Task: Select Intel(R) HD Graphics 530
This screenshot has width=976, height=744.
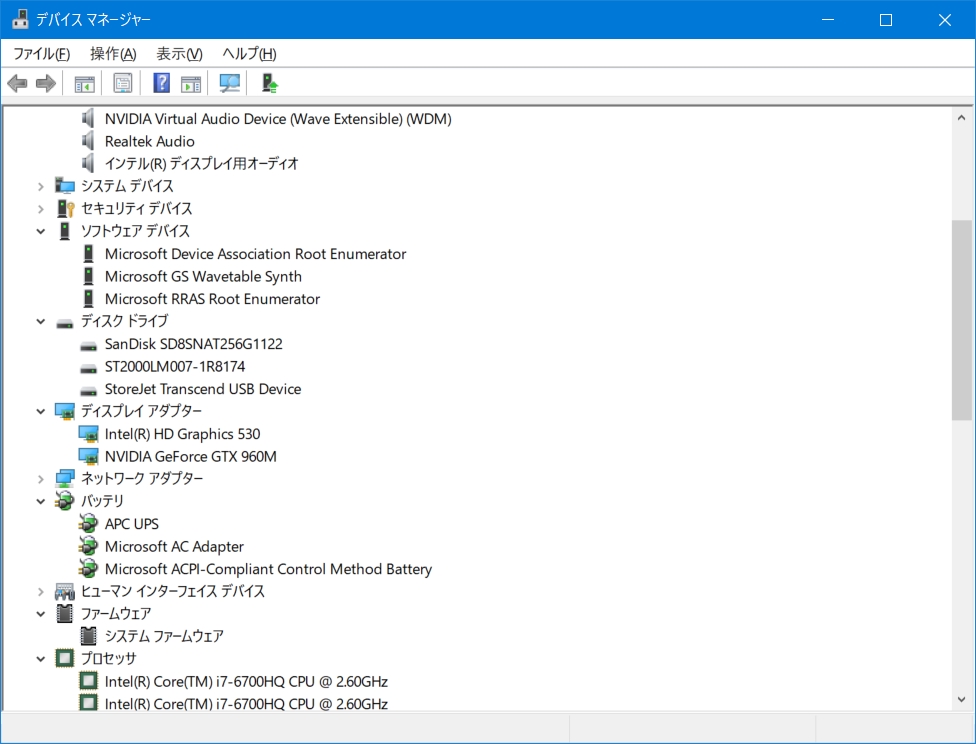Action: [x=182, y=434]
